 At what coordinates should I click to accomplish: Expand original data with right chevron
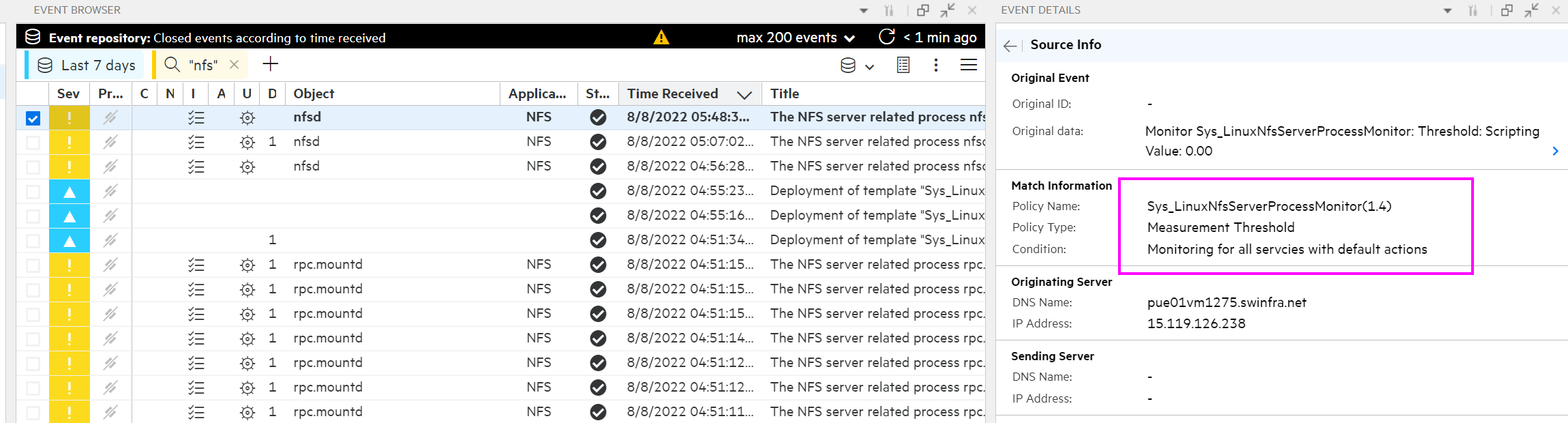(x=1555, y=151)
